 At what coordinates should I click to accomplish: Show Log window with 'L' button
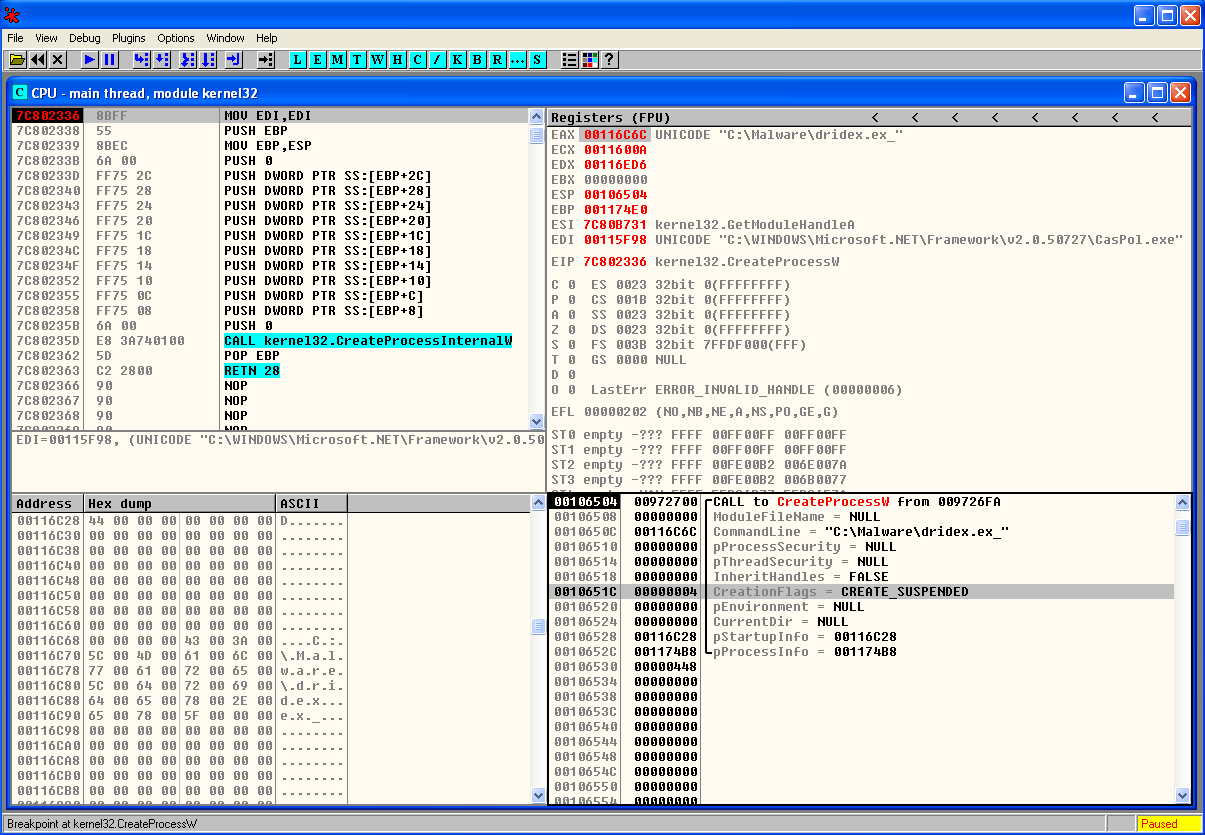click(297, 60)
